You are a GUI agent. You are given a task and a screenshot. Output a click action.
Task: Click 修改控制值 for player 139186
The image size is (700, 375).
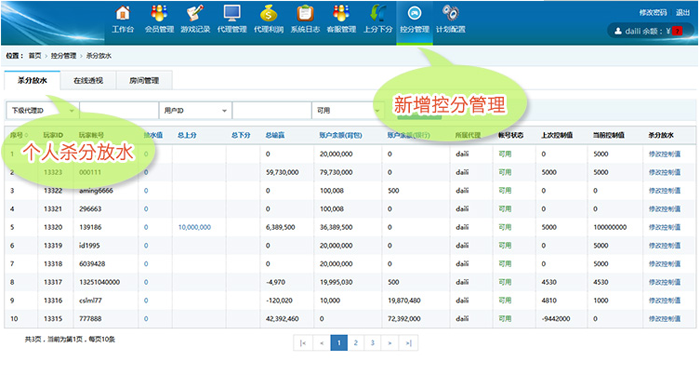[x=664, y=227]
